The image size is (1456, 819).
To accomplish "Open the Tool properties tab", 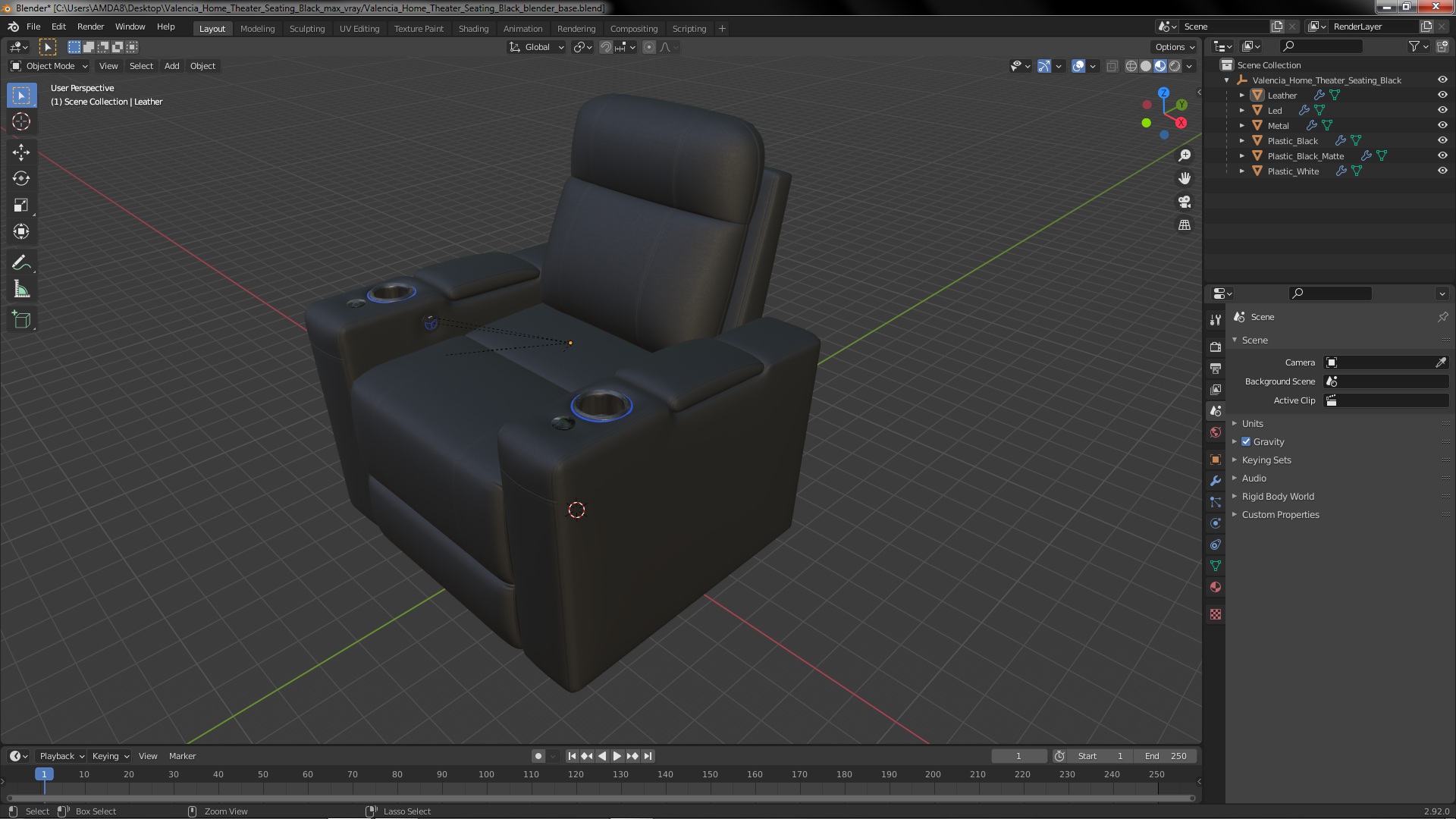I will point(1216,320).
